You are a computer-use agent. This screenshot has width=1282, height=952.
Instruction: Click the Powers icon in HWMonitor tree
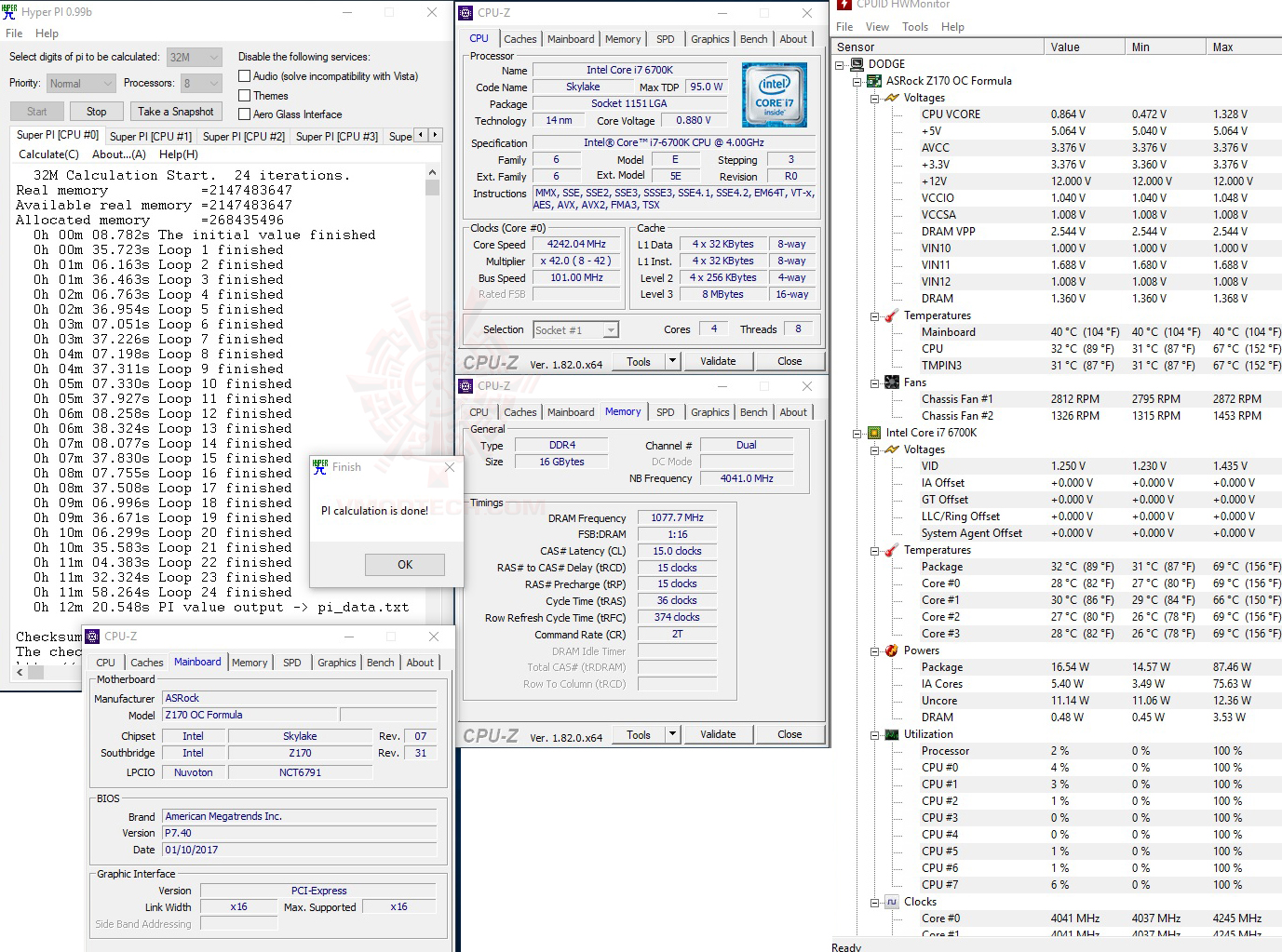(891, 650)
